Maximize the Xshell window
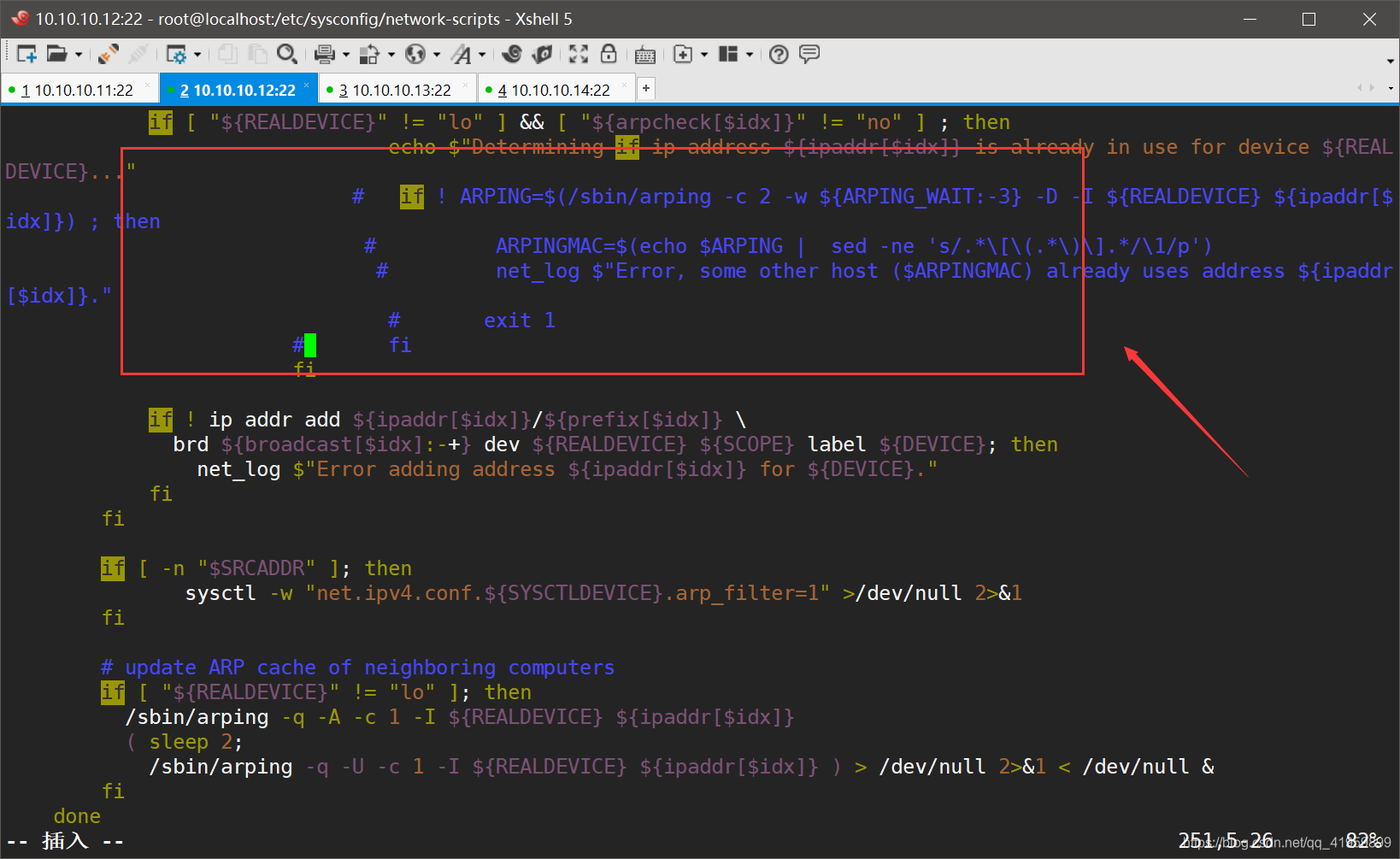This screenshot has width=1400, height=859. coord(1309,19)
